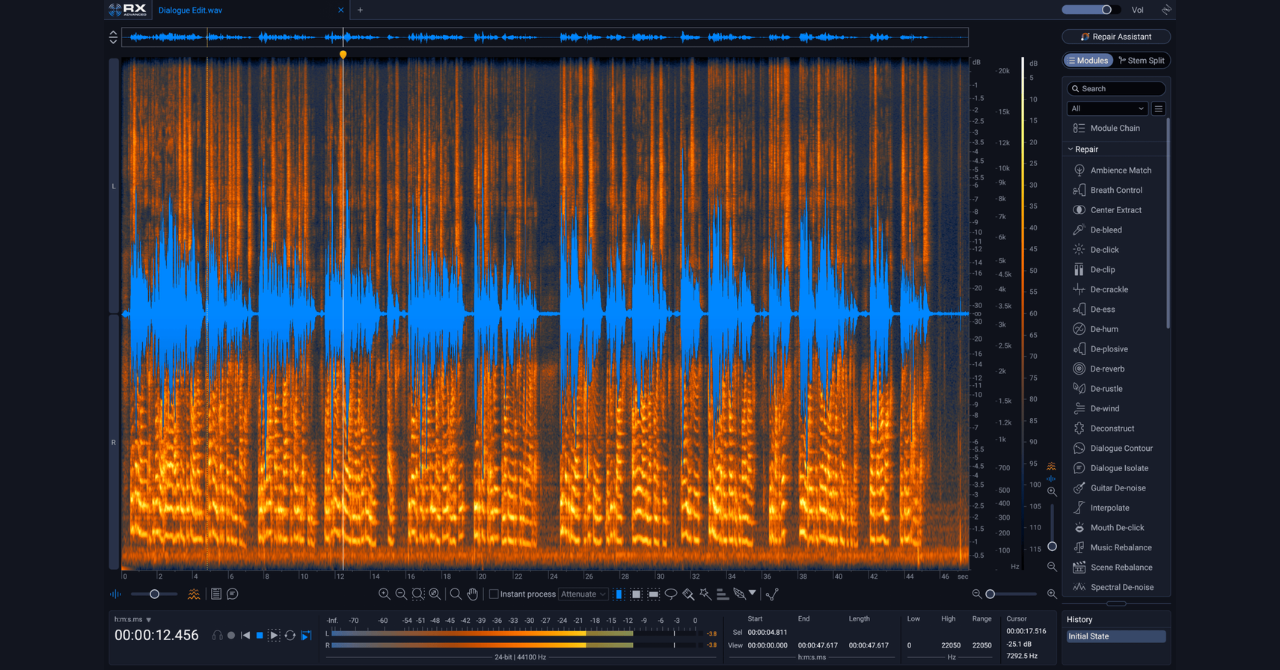
Task: Toggle loop playback
Action: pyautogui.click(x=290, y=635)
